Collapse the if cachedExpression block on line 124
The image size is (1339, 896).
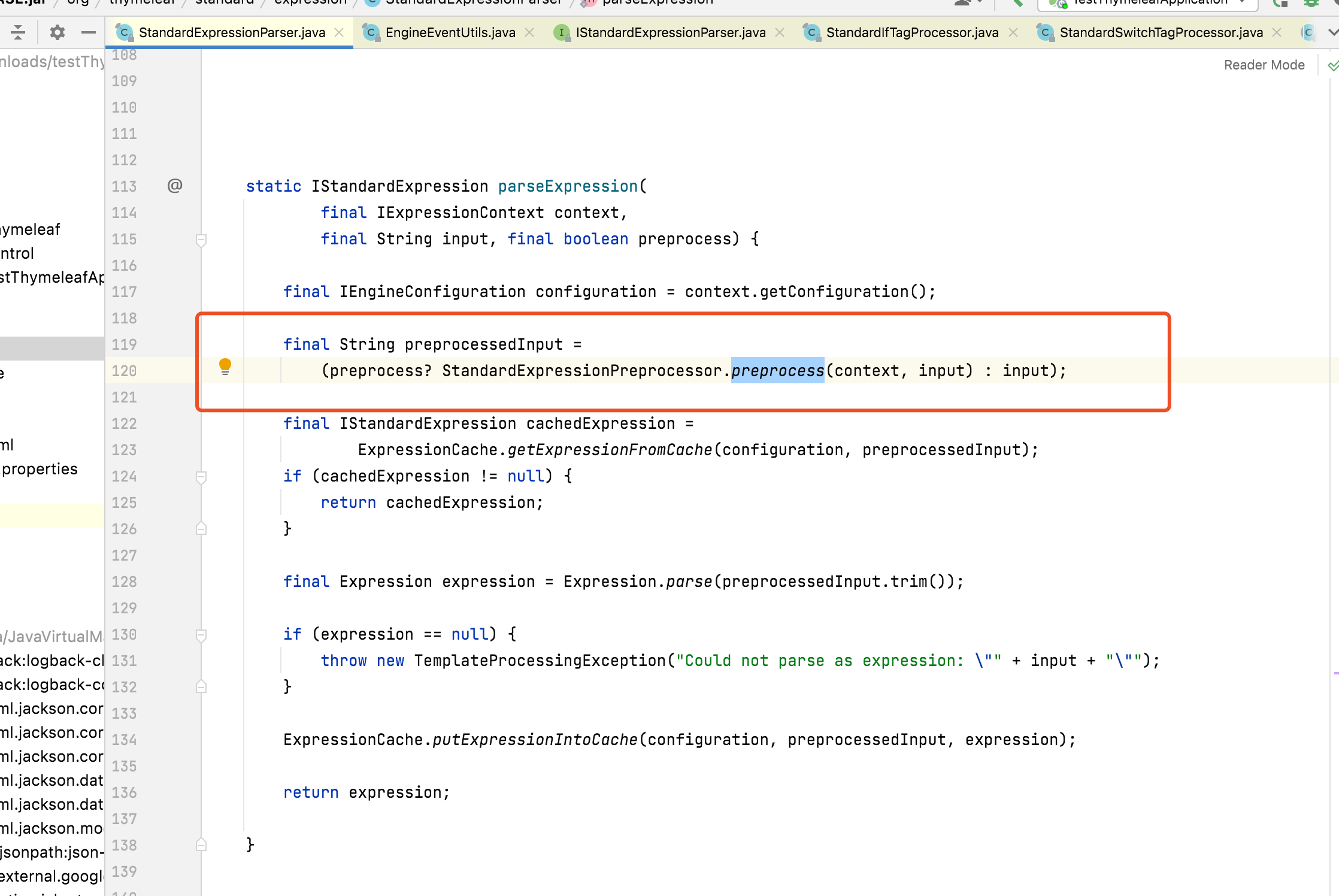pos(201,477)
